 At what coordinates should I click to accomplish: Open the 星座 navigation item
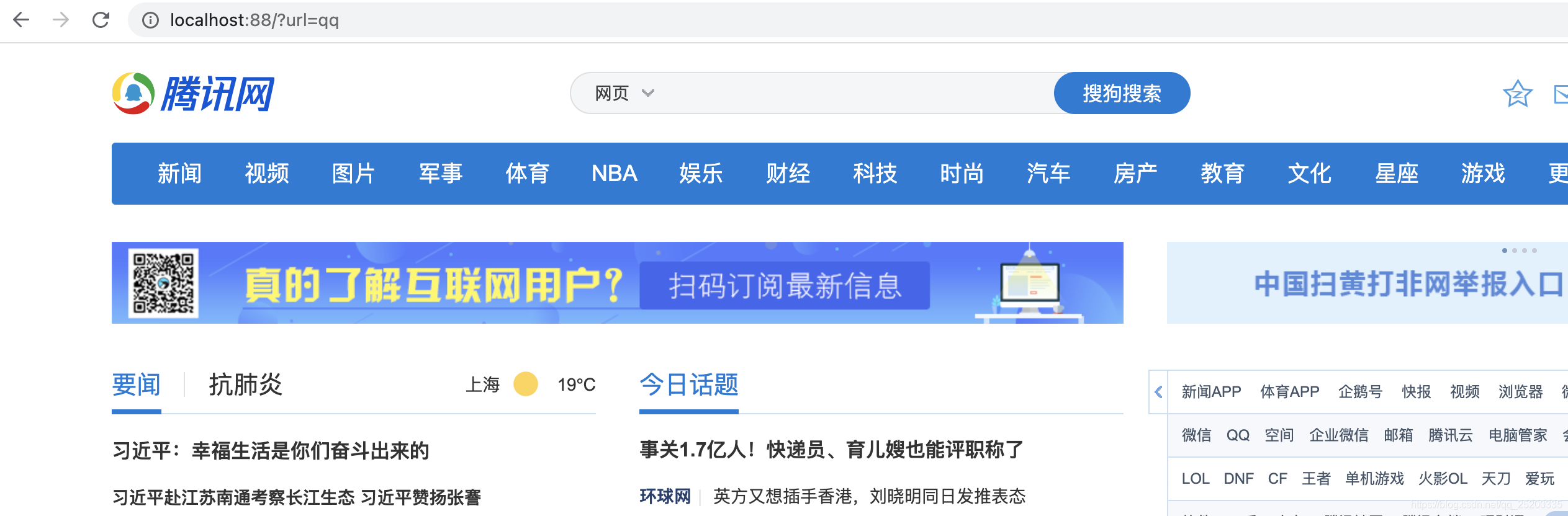pos(1396,173)
